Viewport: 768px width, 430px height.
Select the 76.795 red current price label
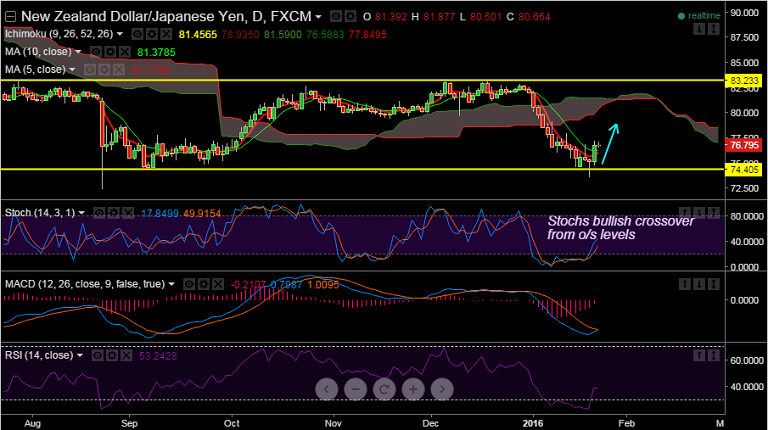point(743,145)
